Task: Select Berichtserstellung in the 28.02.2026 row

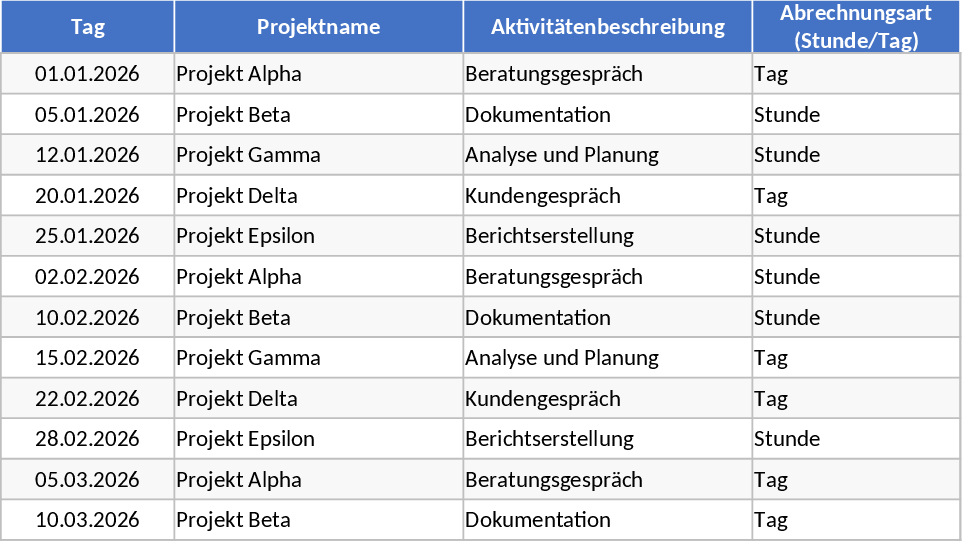Action: click(549, 439)
